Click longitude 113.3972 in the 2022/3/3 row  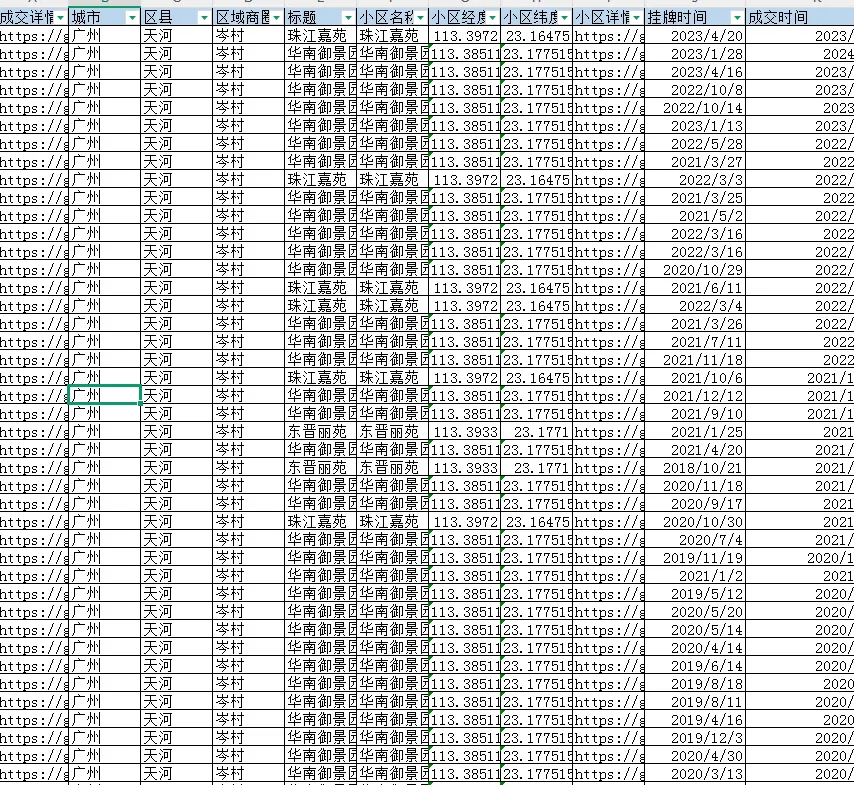465,180
